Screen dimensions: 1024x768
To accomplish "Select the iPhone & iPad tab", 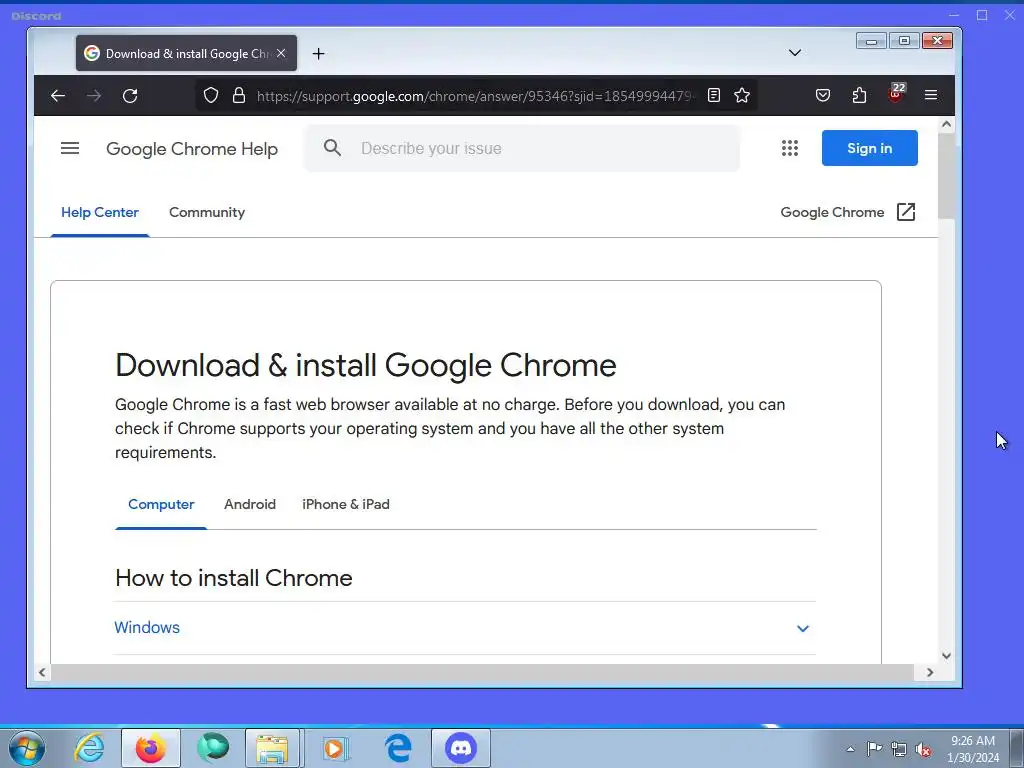I will click(x=345, y=504).
